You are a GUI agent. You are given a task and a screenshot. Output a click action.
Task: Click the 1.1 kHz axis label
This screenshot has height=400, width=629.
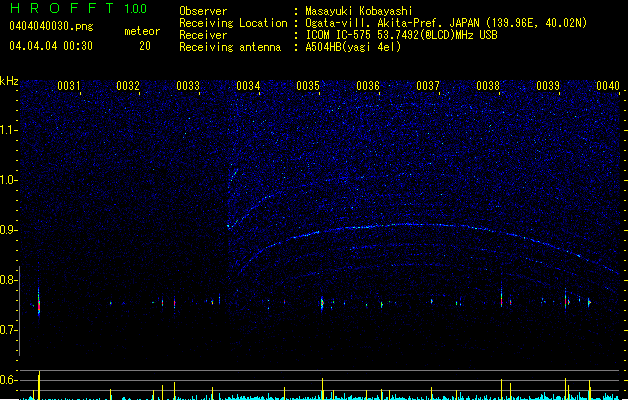[x=9, y=130]
